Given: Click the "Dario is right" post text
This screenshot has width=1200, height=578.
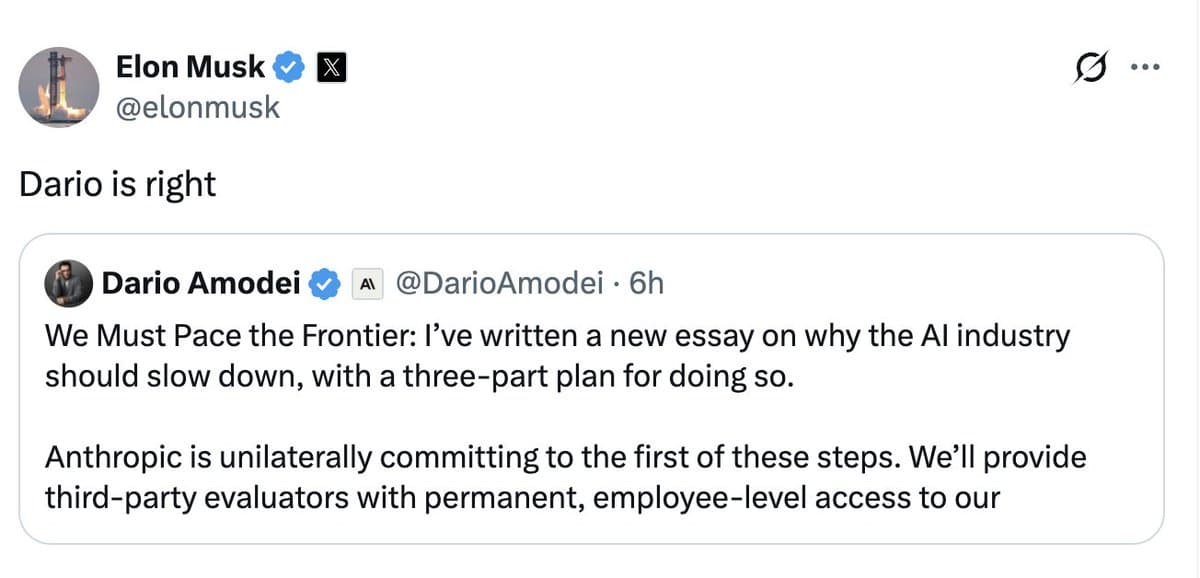Looking at the screenshot, I should [118, 185].
